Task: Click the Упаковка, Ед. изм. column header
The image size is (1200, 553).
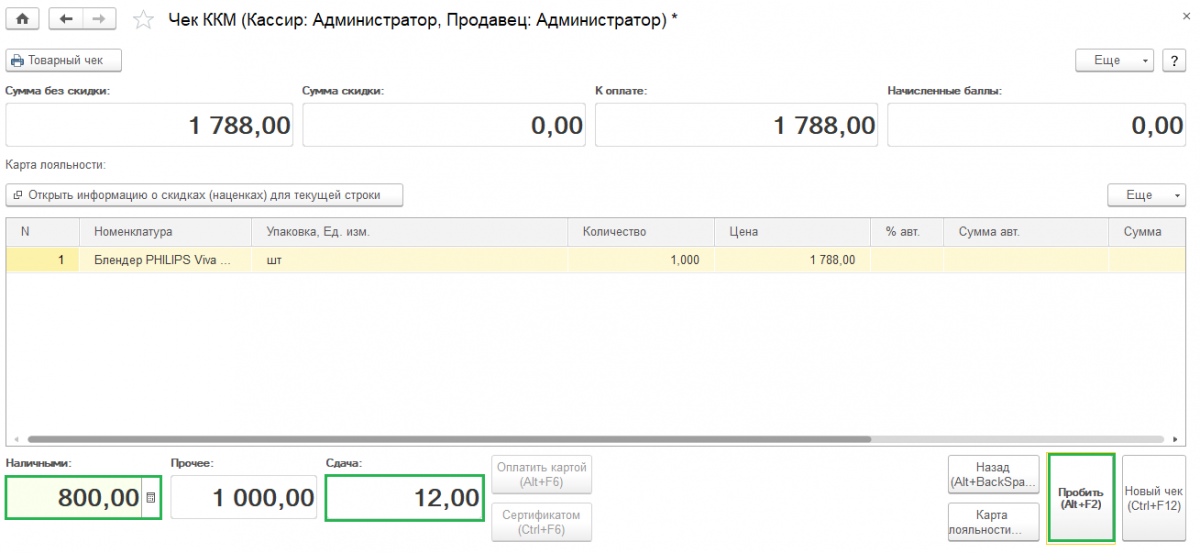Action: click(x=410, y=232)
